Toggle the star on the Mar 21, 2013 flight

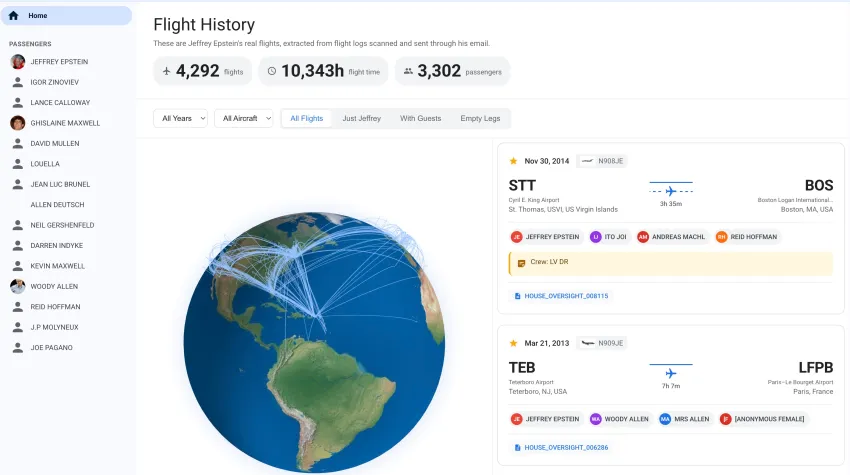point(513,343)
